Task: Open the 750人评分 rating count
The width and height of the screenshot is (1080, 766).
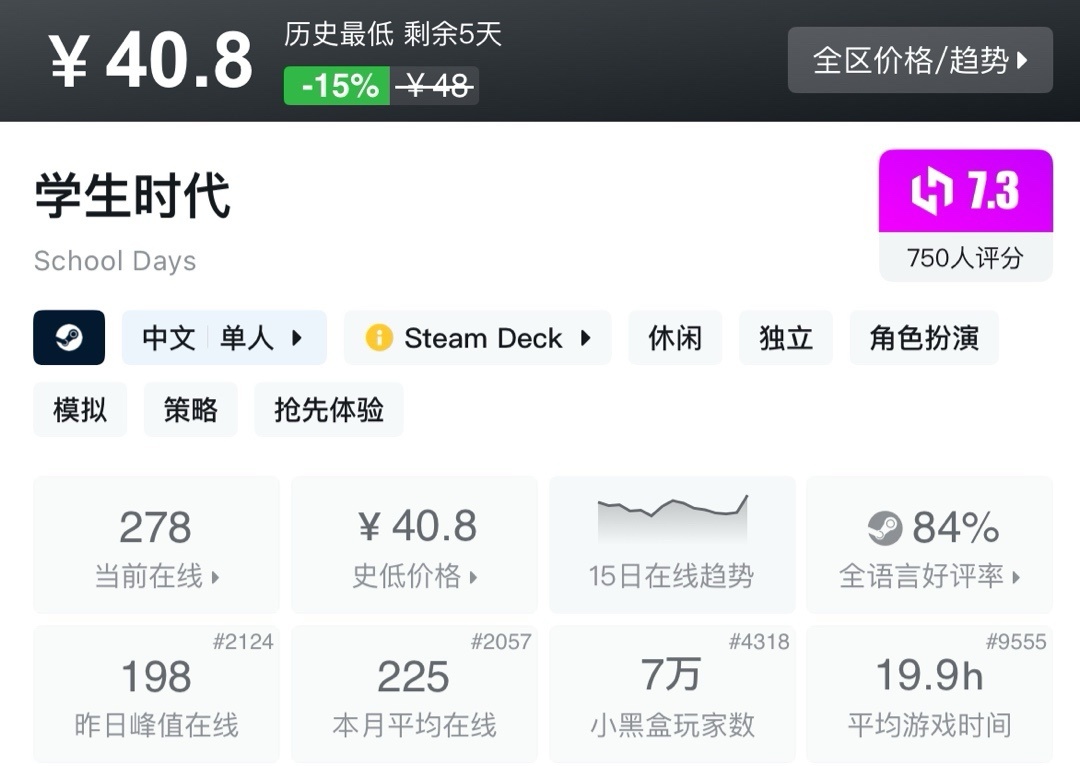Action: [965, 258]
